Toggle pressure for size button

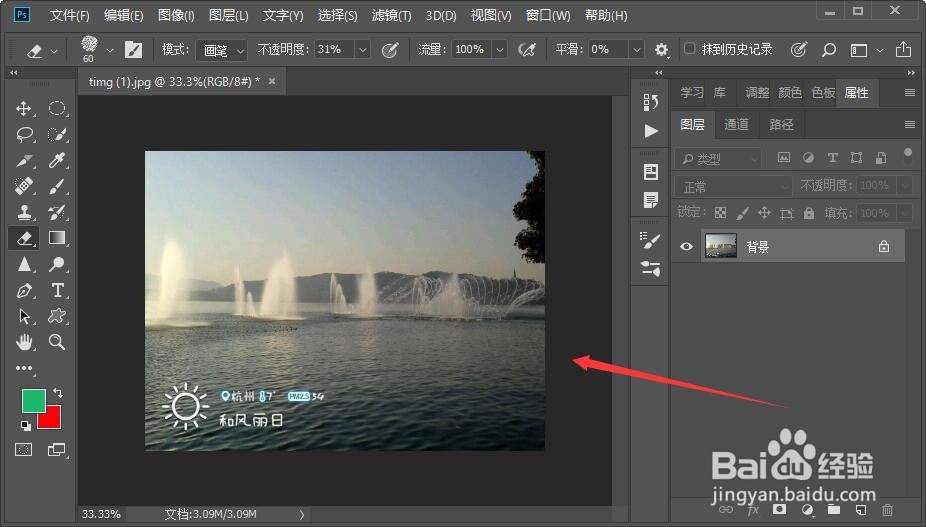point(798,50)
